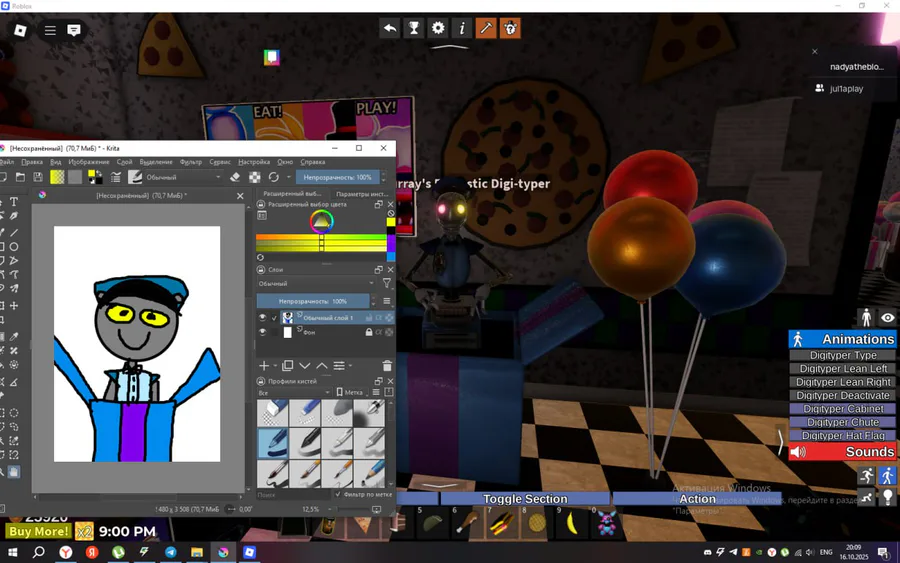Toggle the lightbulb button in Roblox
Screen dimensions: 900x563
[887, 498]
